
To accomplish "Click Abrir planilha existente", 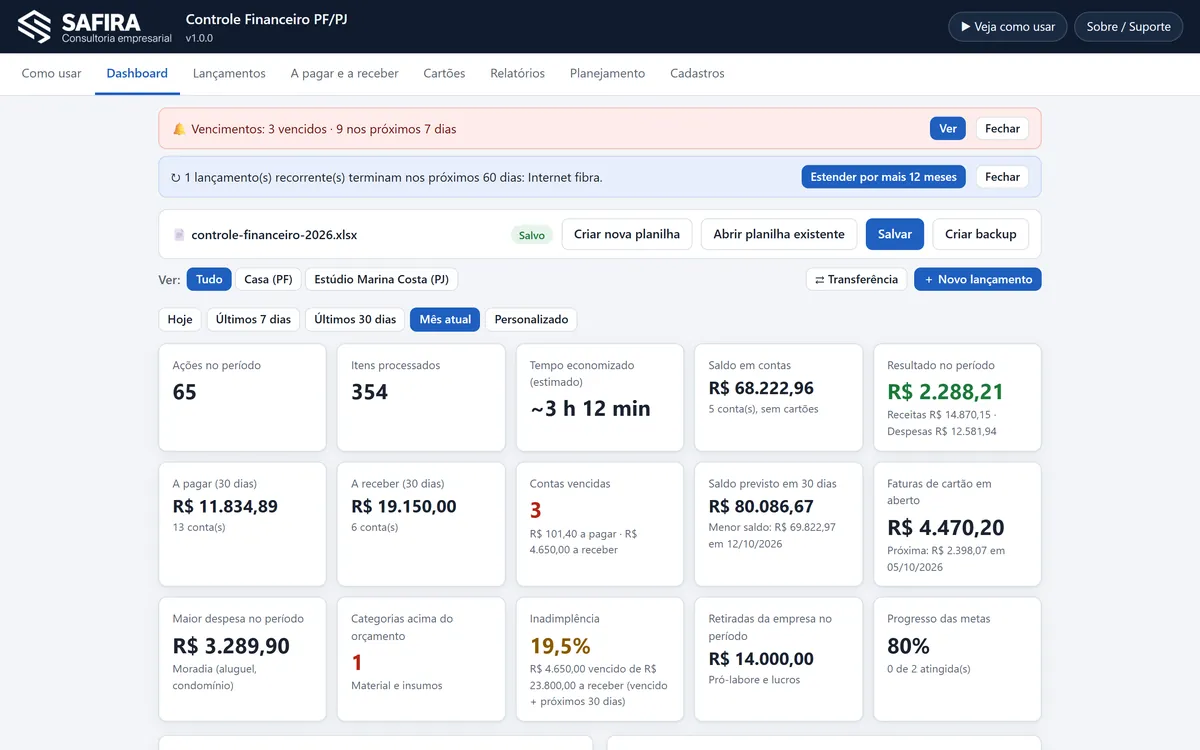I will [779, 234].
